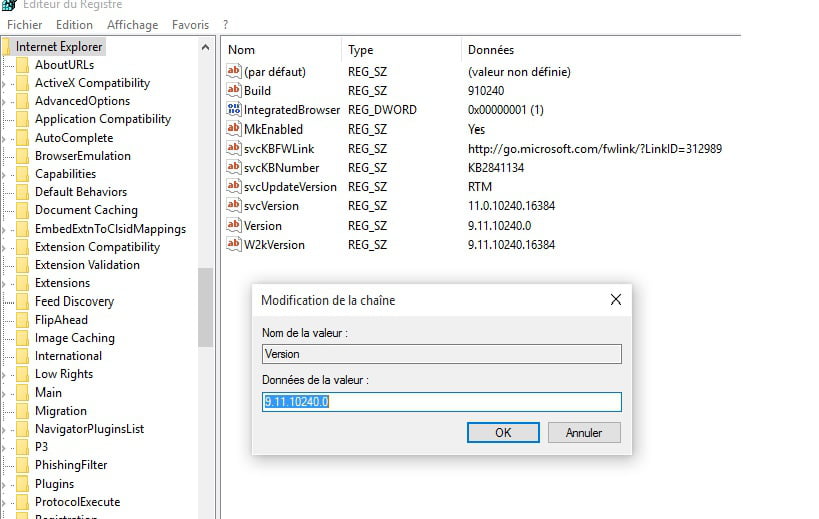Image resolution: width=819 pixels, height=519 pixels.
Task: Click the FlipAhead folder icon
Action: tap(22, 320)
